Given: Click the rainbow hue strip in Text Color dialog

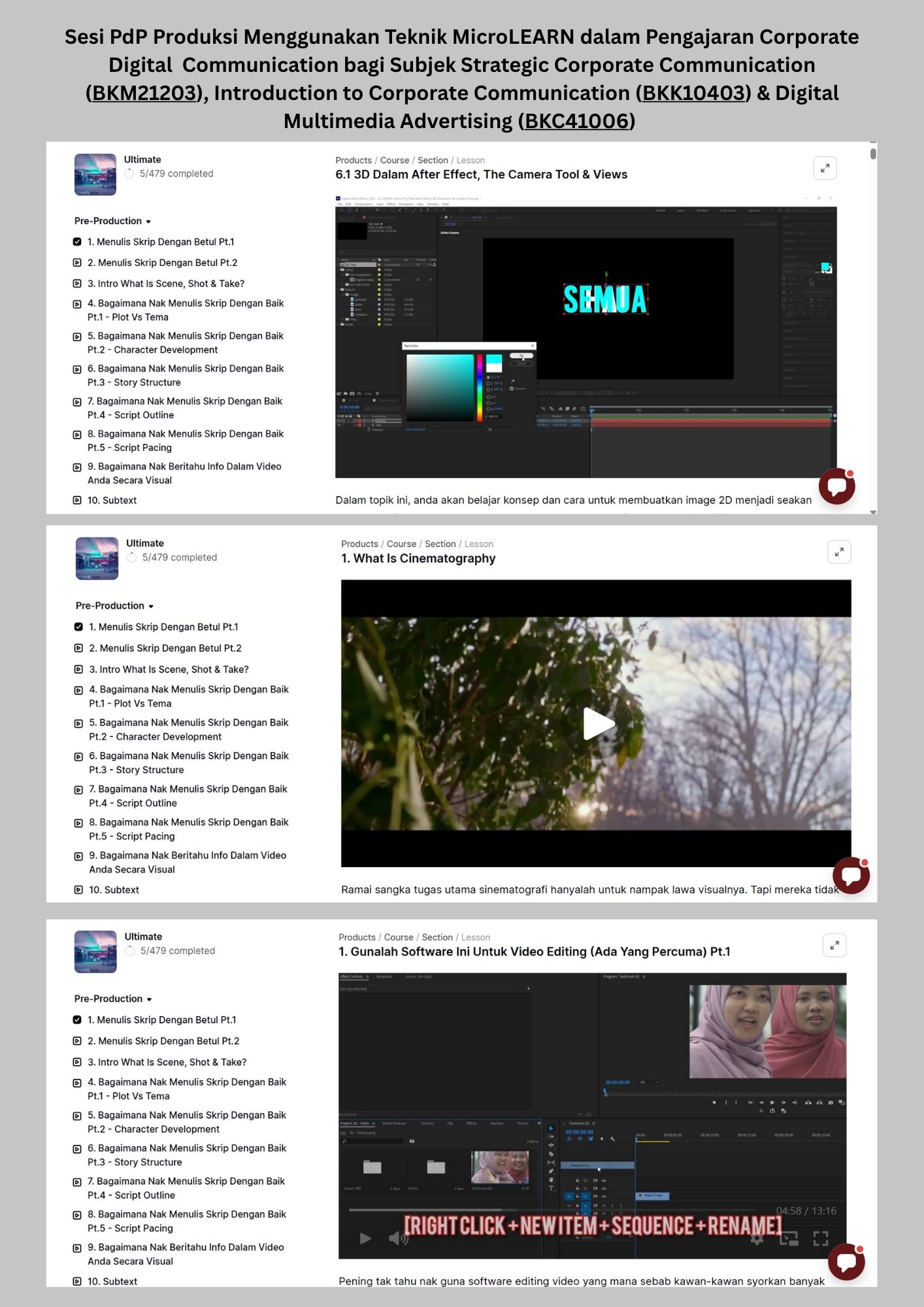Looking at the screenshot, I should [x=480, y=388].
